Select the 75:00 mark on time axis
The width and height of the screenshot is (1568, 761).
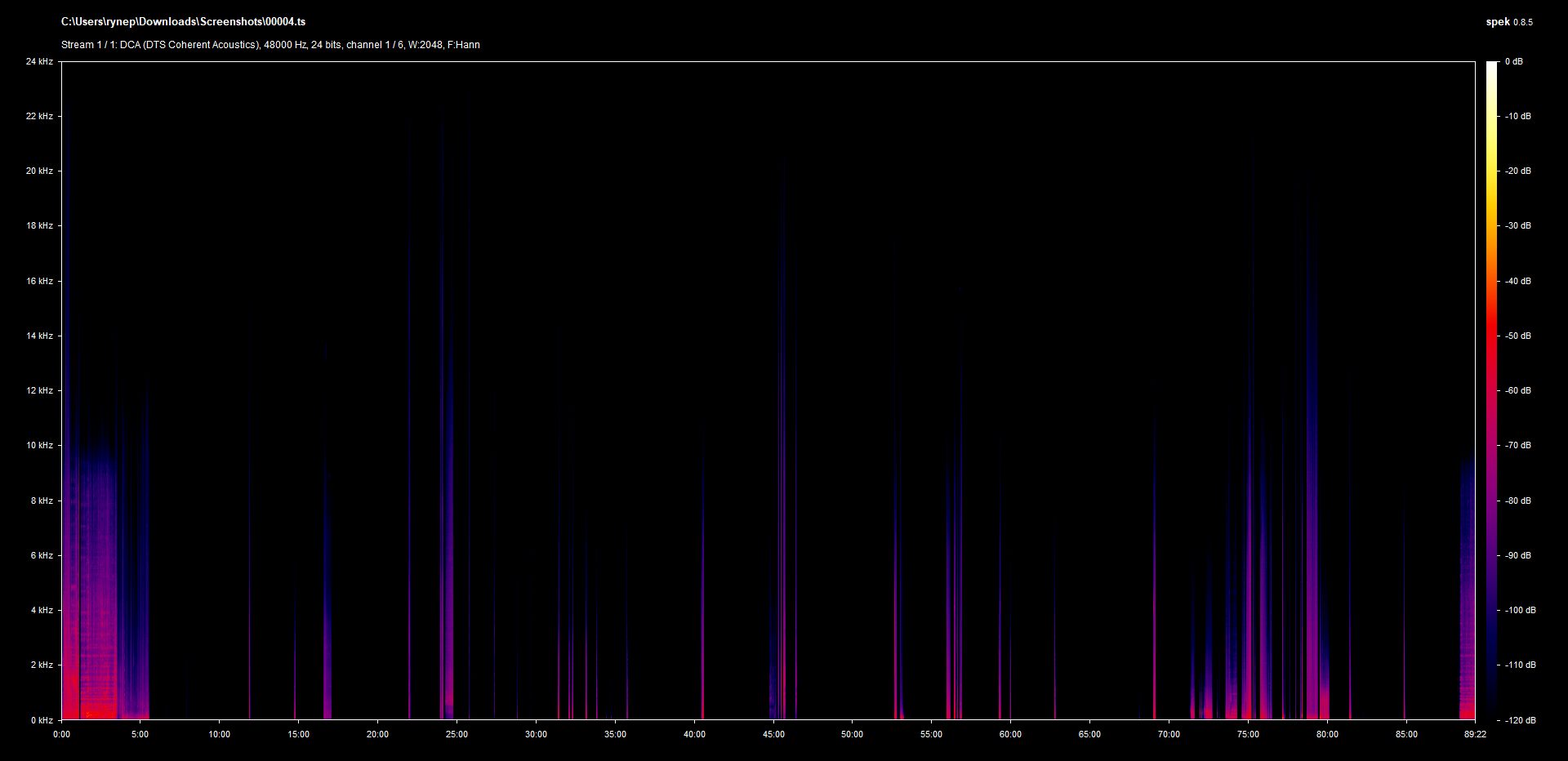click(1248, 734)
